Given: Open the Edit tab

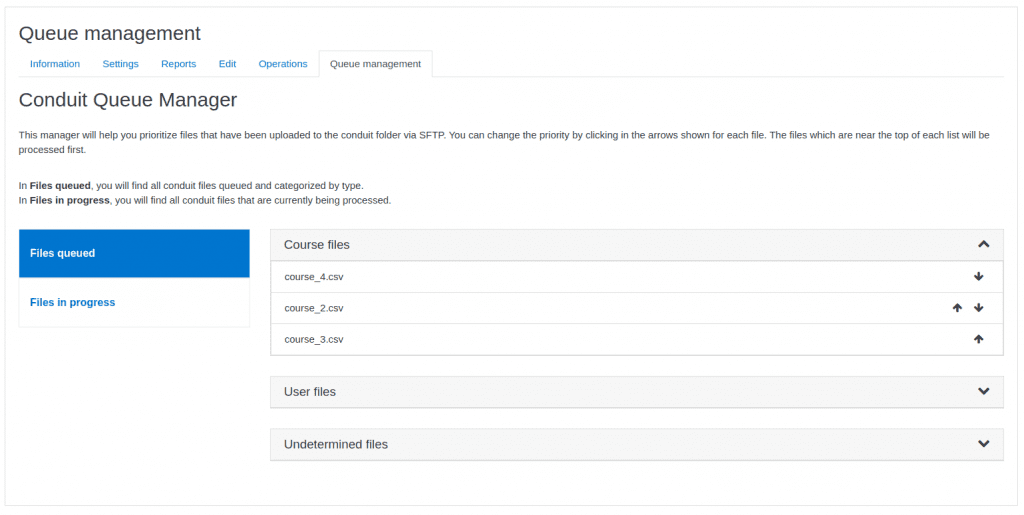Looking at the screenshot, I should click(x=227, y=64).
